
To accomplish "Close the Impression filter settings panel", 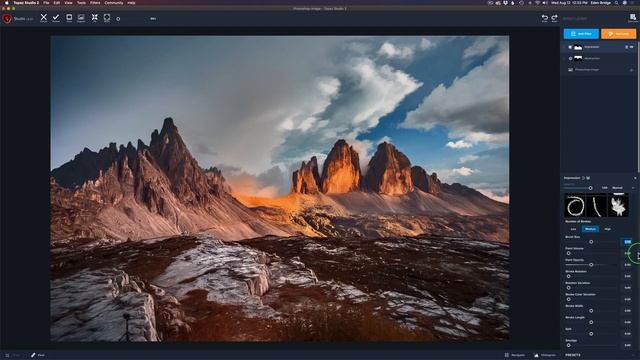I will click(x=635, y=178).
